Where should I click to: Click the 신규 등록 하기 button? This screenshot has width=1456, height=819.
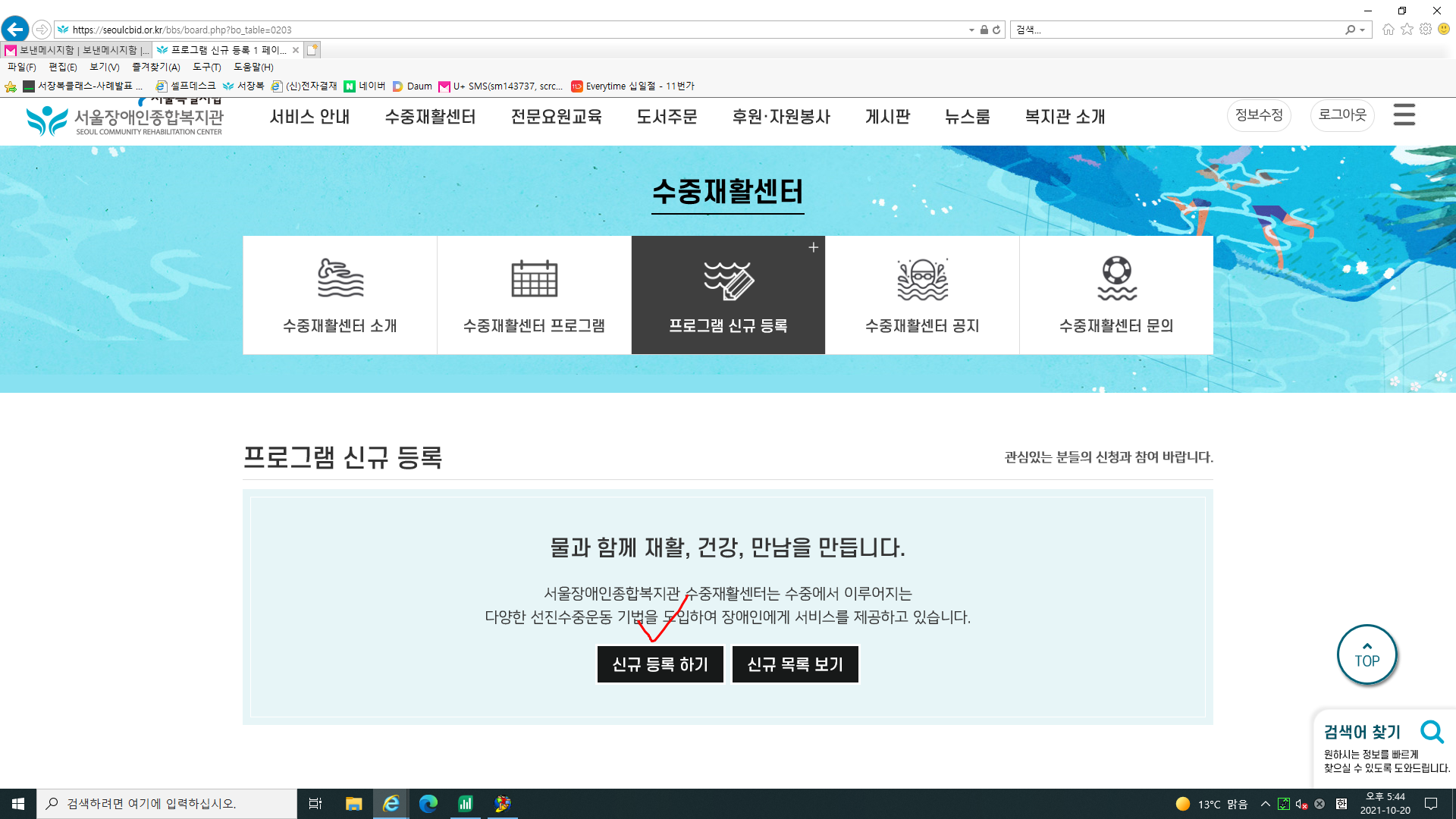point(660,664)
